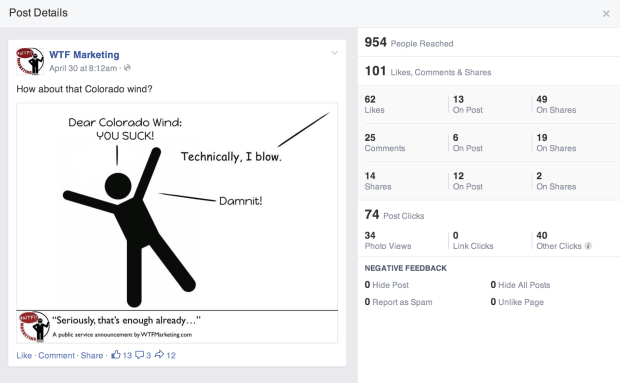Click 13 On Post likes value
The width and height of the screenshot is (620, 383).
pos(468,104)
